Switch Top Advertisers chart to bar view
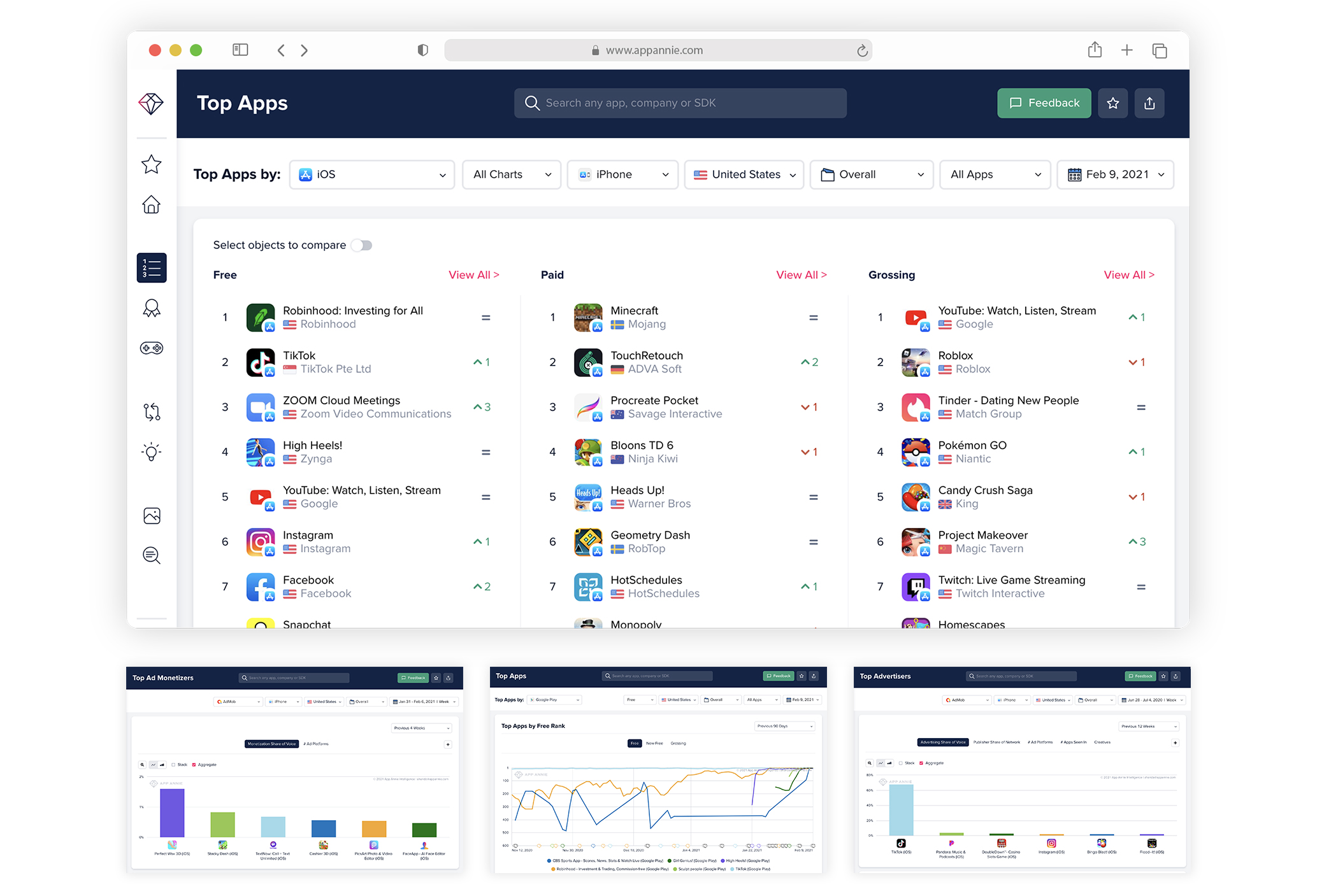 tap(889, 763)
